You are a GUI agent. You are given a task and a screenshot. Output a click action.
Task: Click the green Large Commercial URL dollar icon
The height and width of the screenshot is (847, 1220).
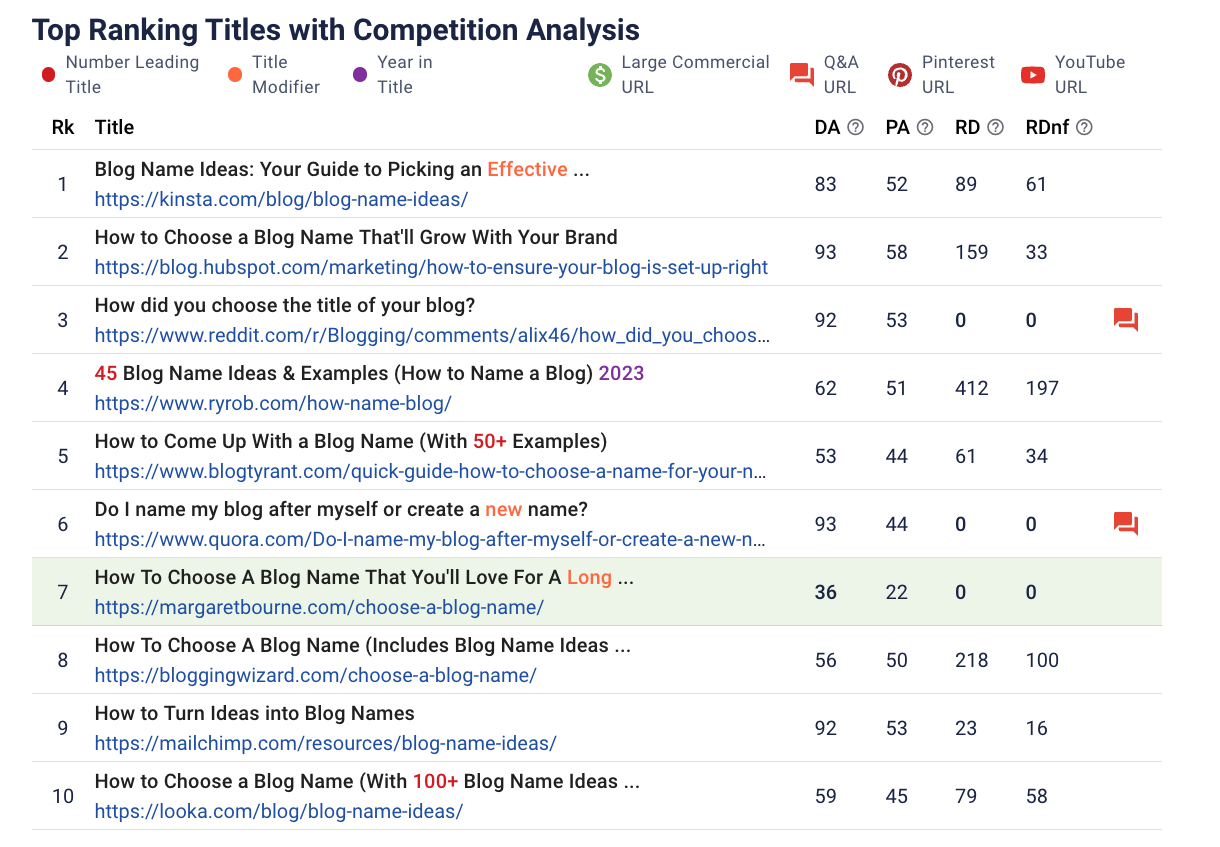tap(598, 74)
